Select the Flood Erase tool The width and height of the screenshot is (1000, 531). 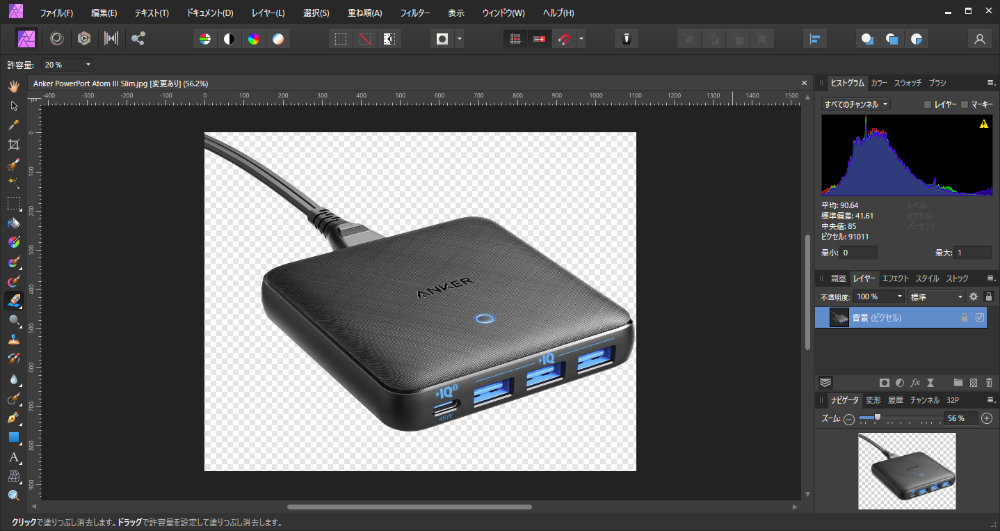(13, 301)
